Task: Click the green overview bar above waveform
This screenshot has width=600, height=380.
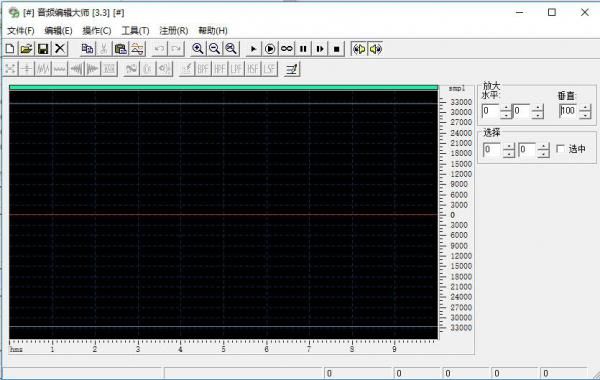Action: click(x=223, y=88)
